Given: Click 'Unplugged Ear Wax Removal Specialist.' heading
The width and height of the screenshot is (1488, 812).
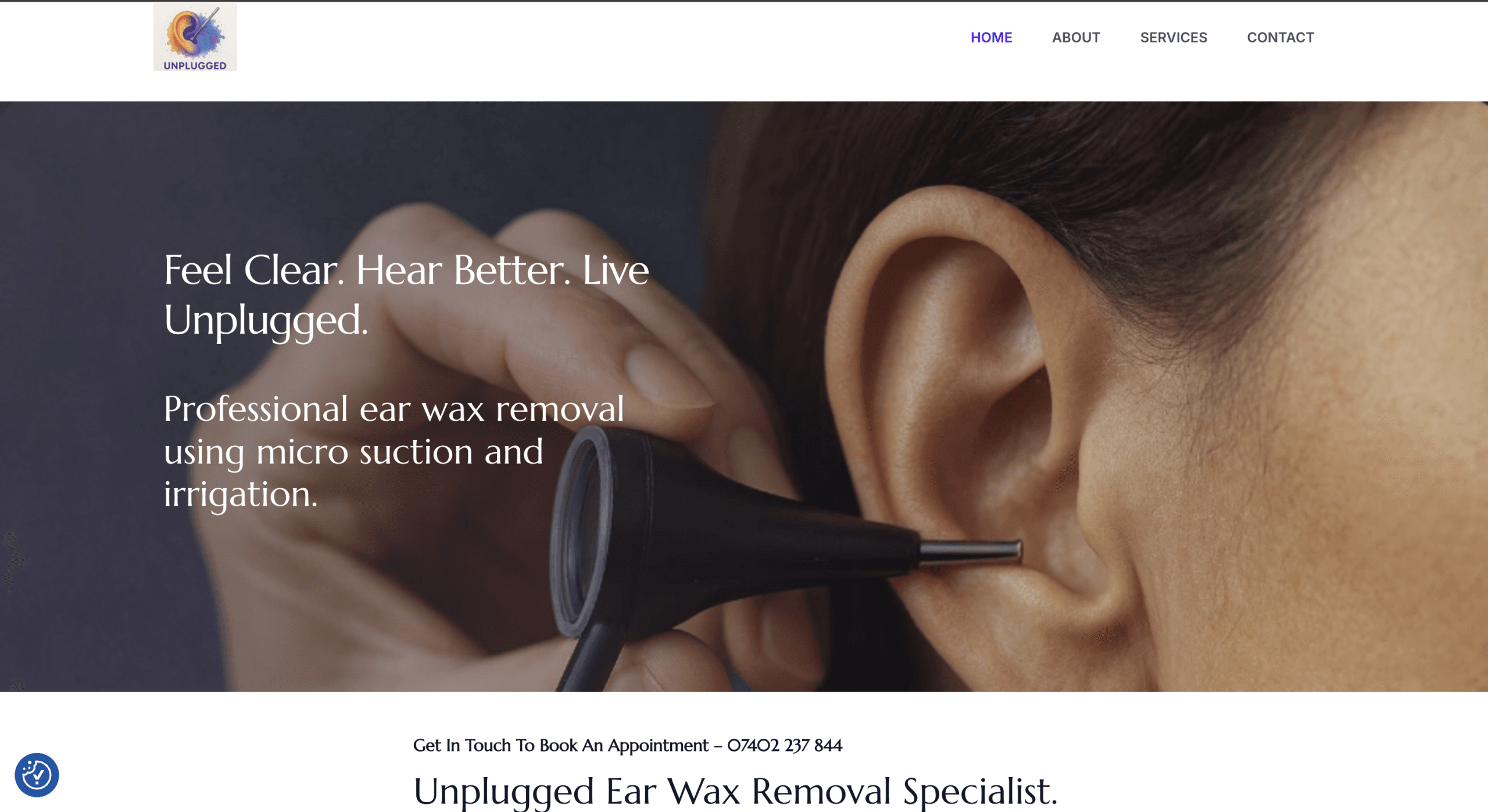Looking at the screenshot, I should tap(735, 791).
